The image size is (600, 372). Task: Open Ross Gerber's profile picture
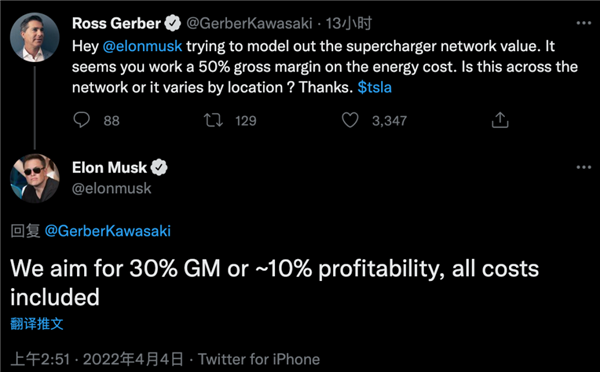pos(35,37)
